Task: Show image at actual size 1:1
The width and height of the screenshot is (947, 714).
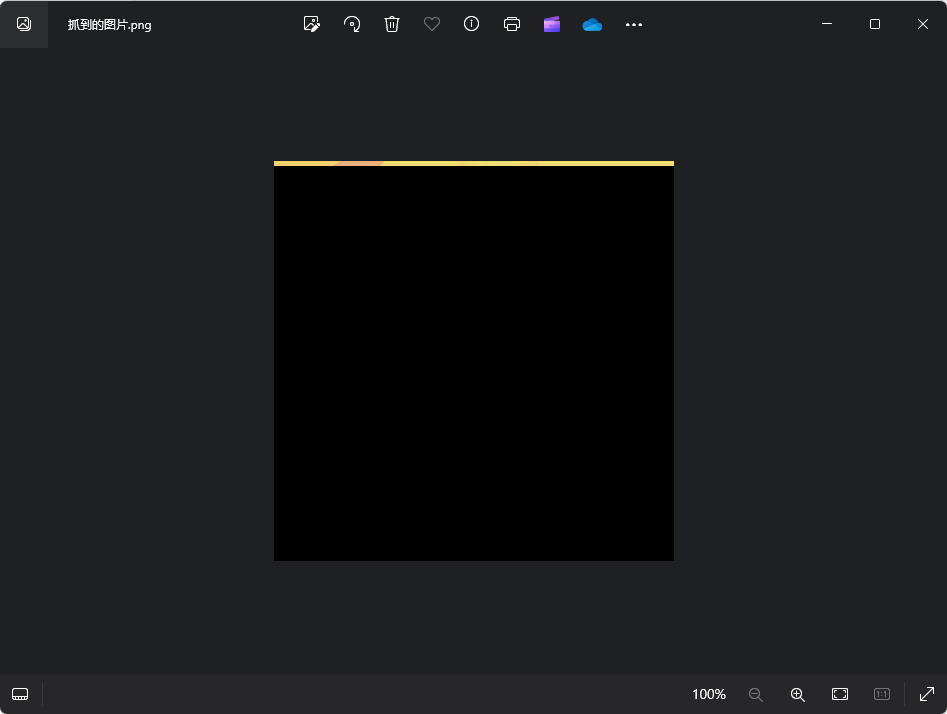Action: coord(882,694)
